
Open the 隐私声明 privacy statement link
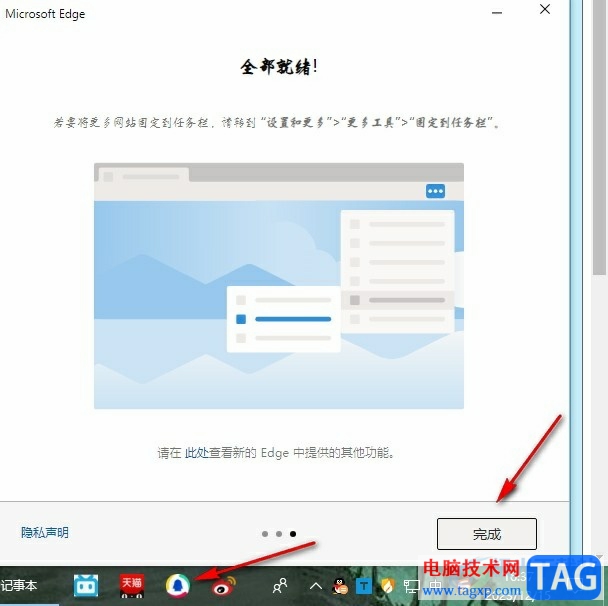pos(45,533)
